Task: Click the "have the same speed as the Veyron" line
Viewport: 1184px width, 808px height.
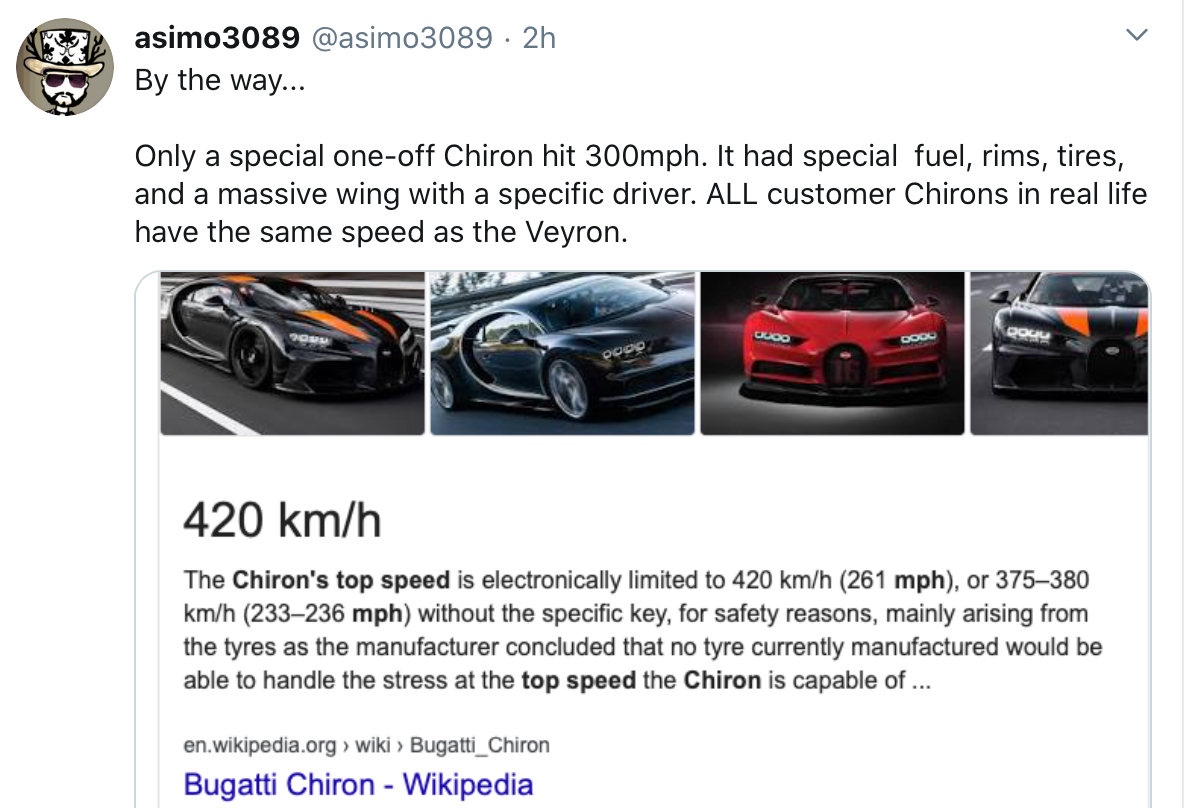Action: [x=379, y=232]
